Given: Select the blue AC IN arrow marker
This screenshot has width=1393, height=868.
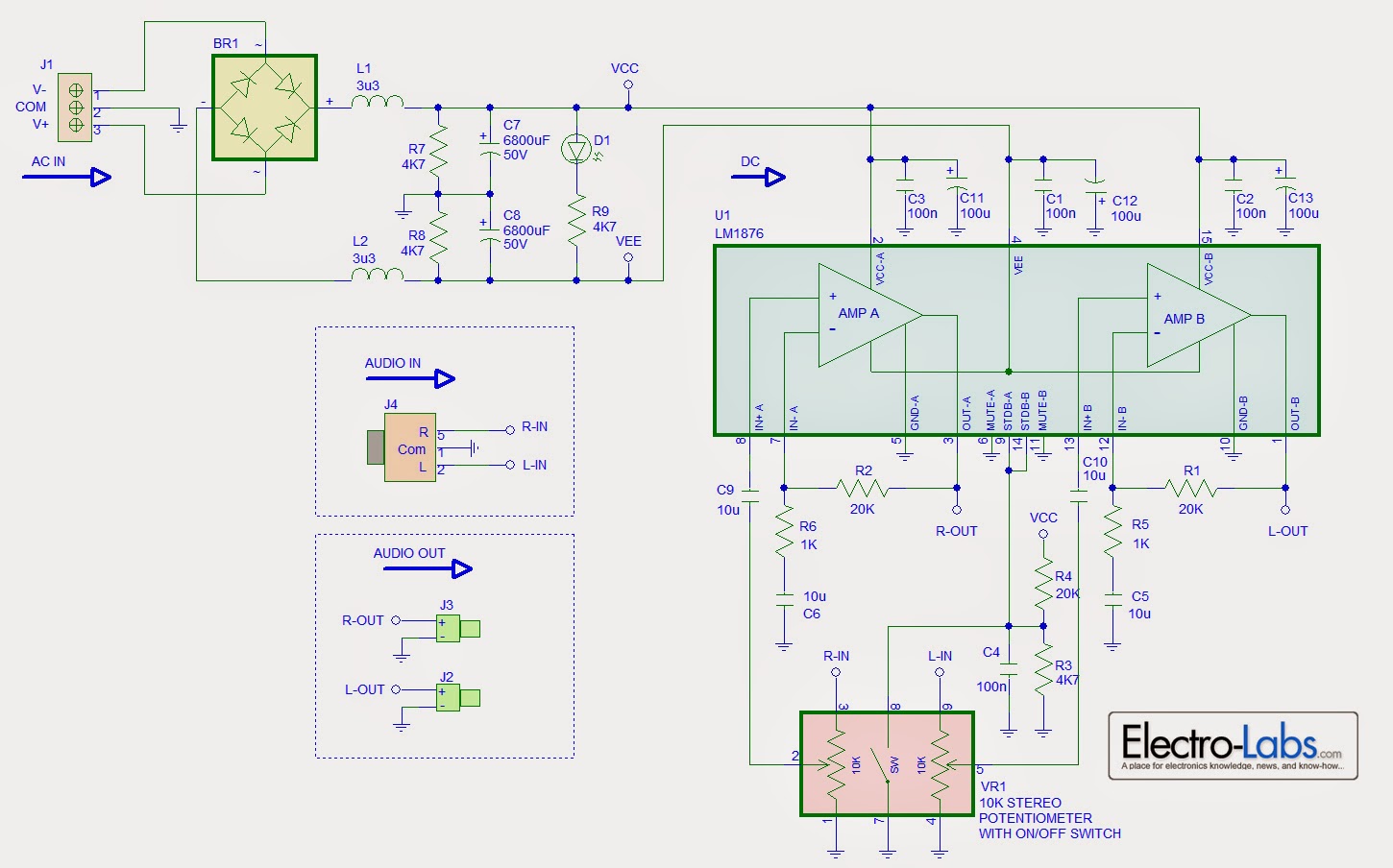Looking at the screenshot, I should pos(67,176).
